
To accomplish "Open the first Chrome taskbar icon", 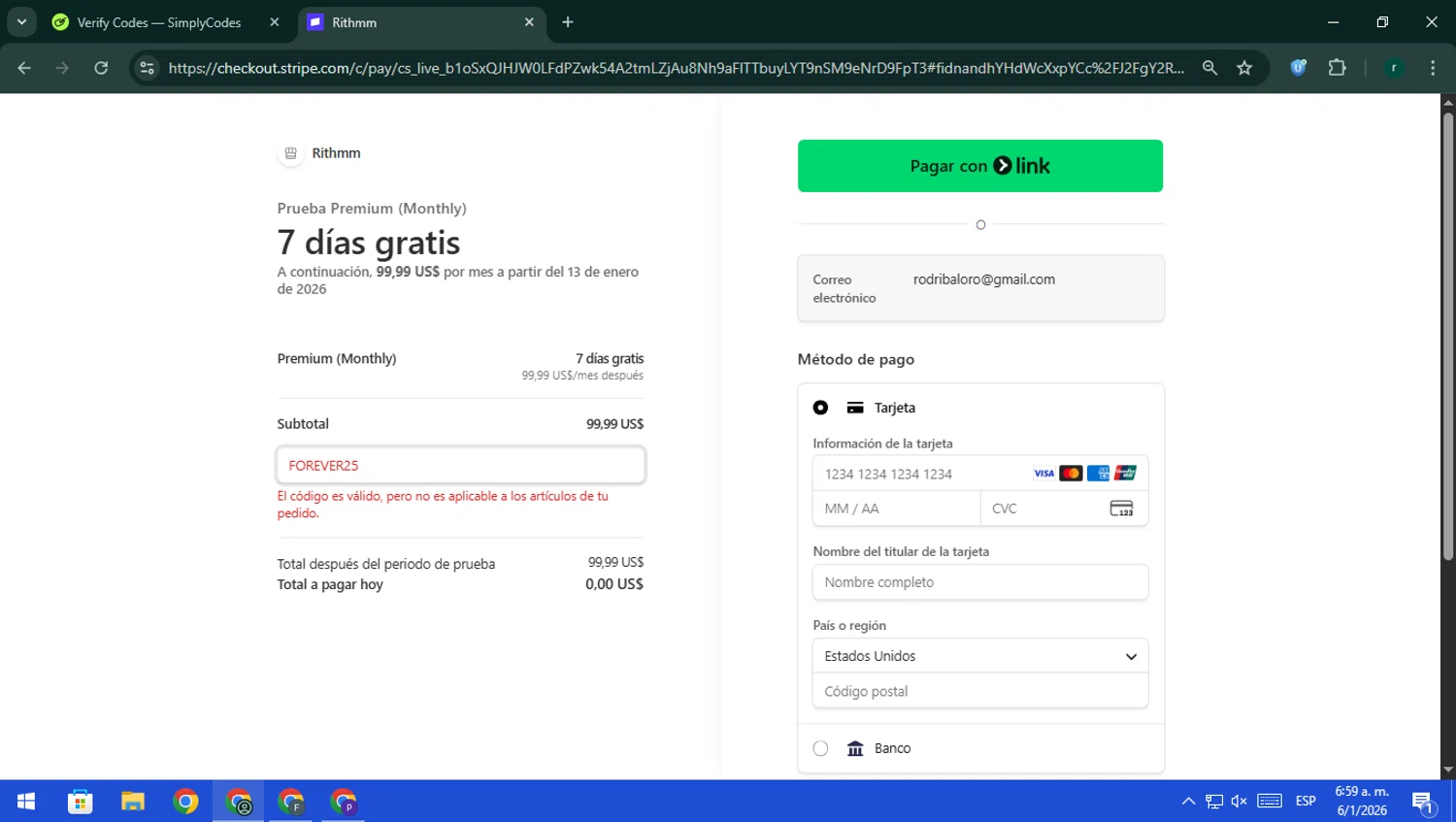I will pyautogui.click(x=185, y=802).
